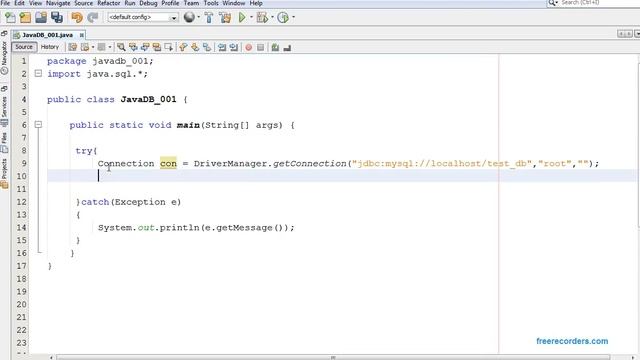
Task: Open the Navigator side panel
Action: point(4,57)
